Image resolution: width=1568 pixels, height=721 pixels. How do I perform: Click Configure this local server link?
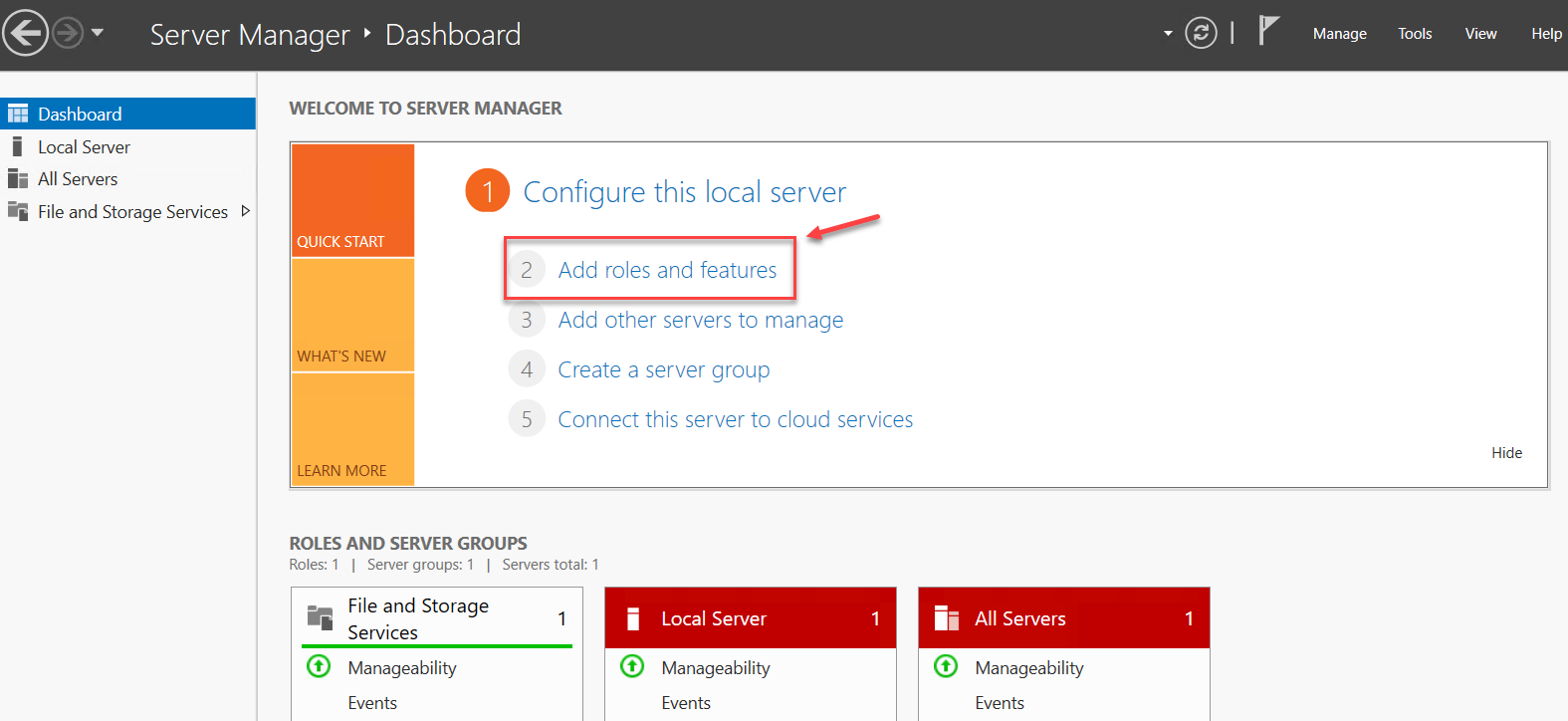(x=685, y=191)
